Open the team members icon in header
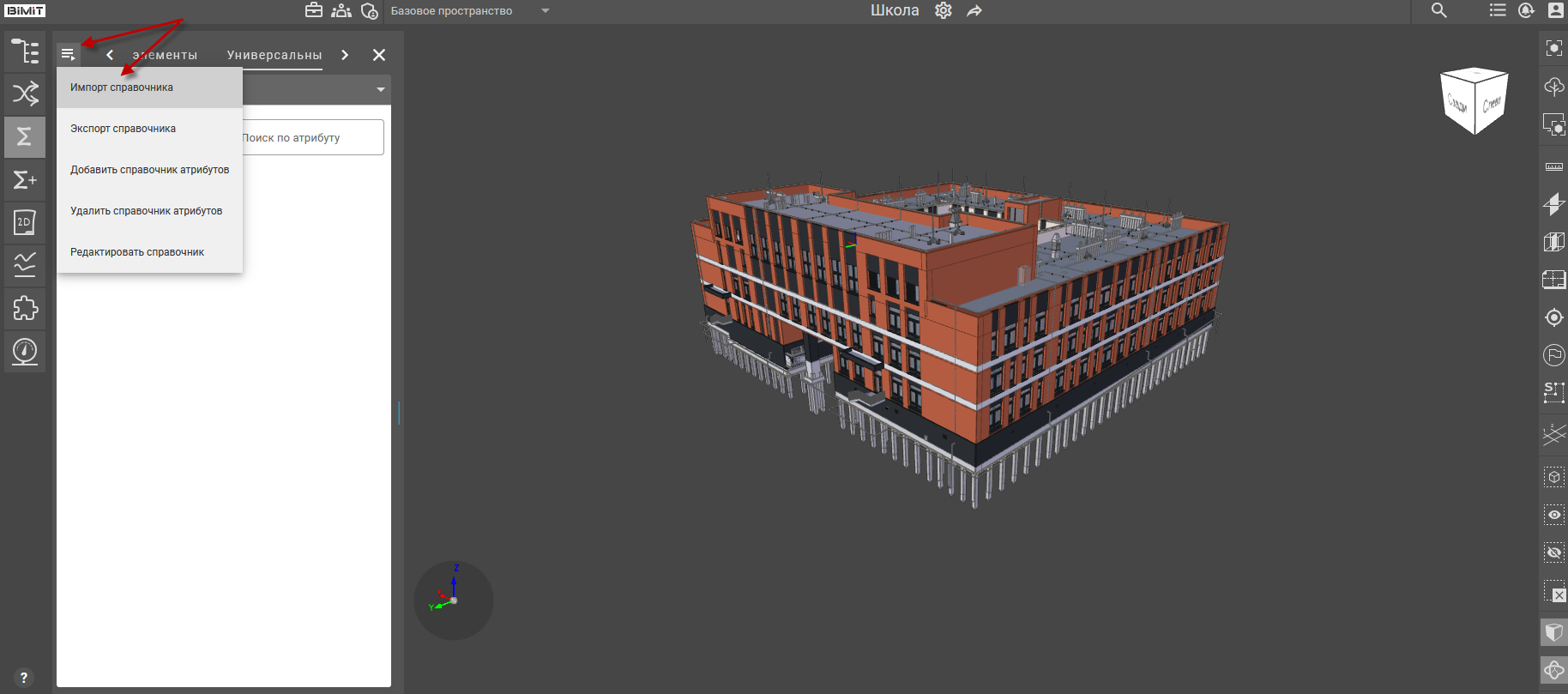1568x694 pixels. (x=341, y=10)
